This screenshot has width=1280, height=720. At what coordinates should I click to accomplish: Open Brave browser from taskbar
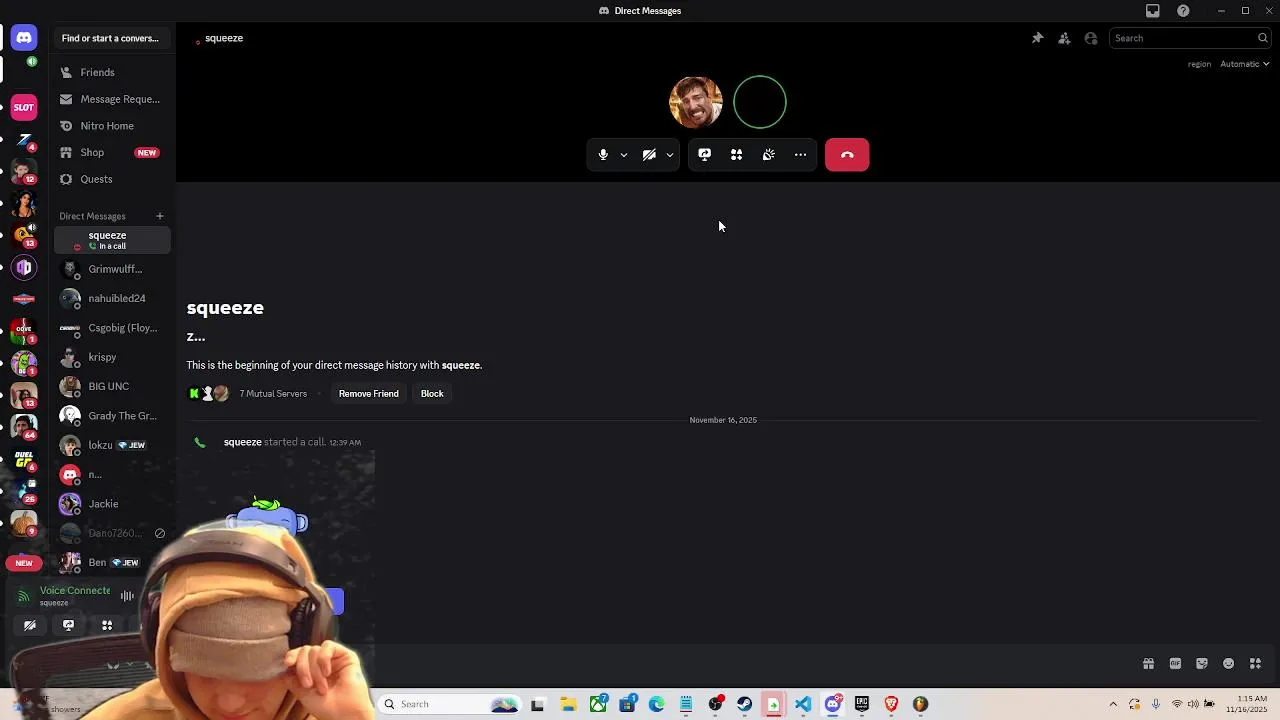click(x=891, y=704)
